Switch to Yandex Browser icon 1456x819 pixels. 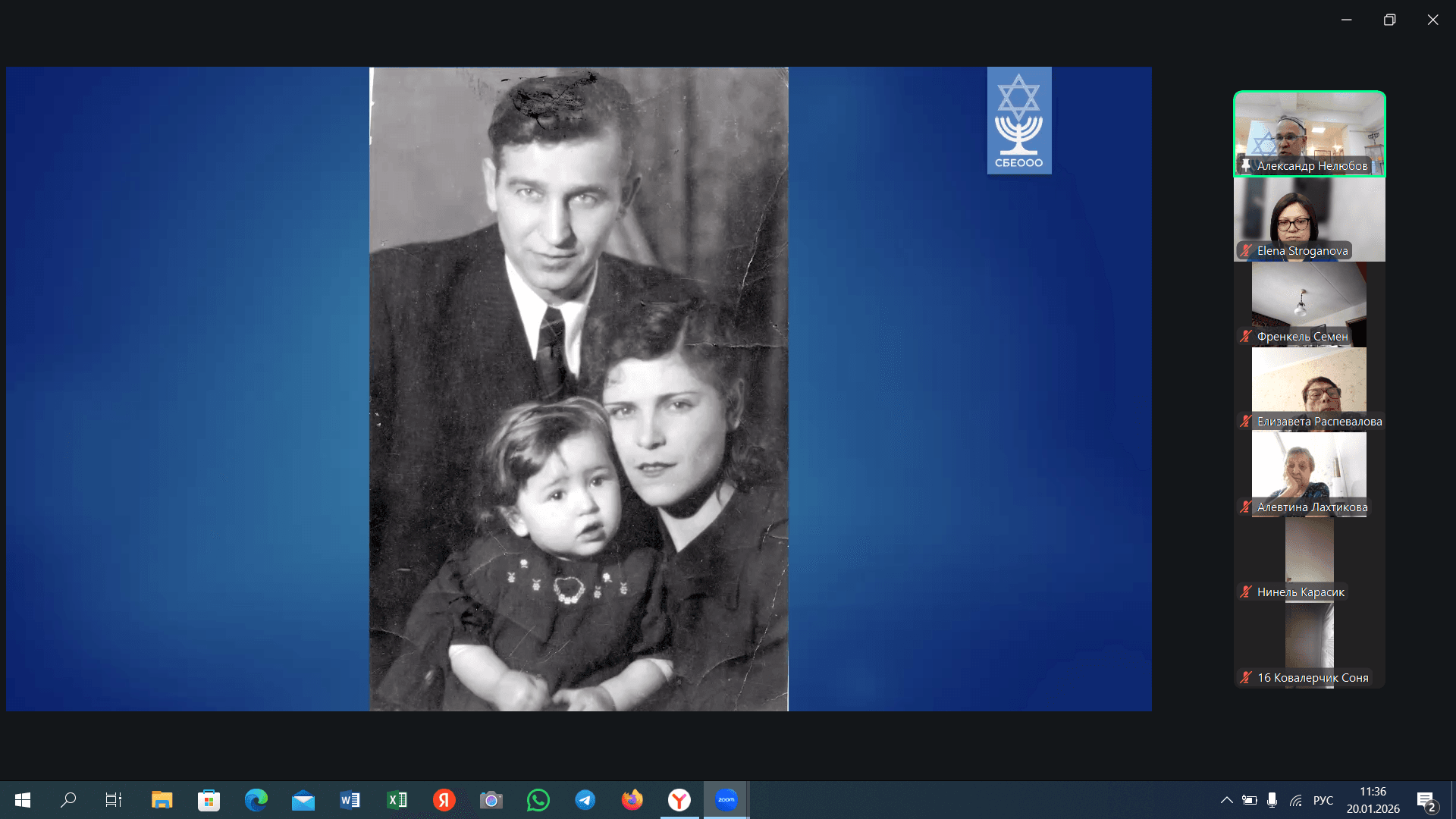tap(679, 800)
